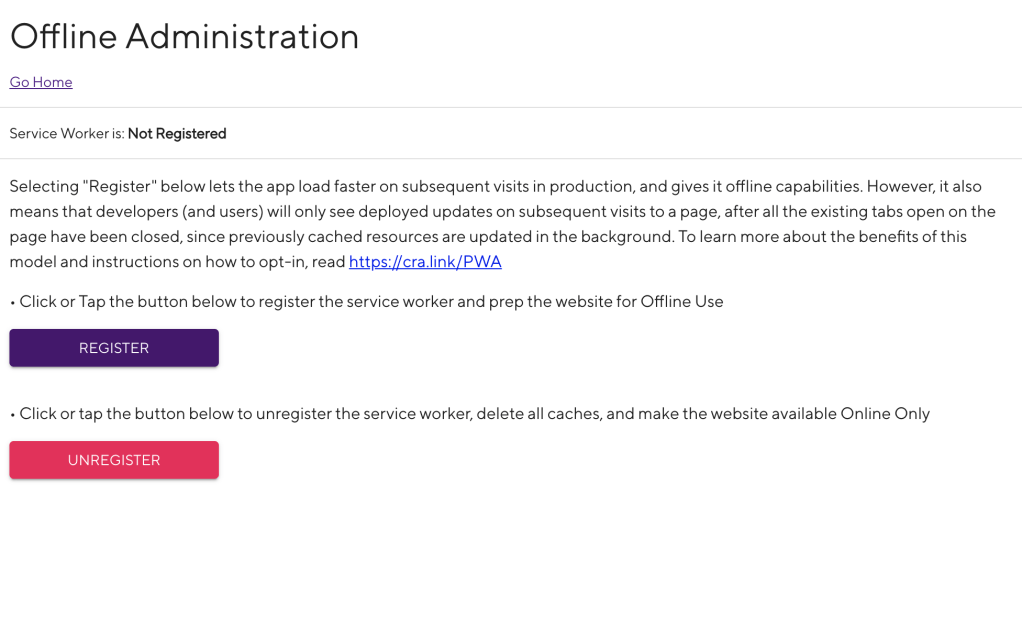Click the Offline Administration heading
The image size is (1022, 638).
184,36
